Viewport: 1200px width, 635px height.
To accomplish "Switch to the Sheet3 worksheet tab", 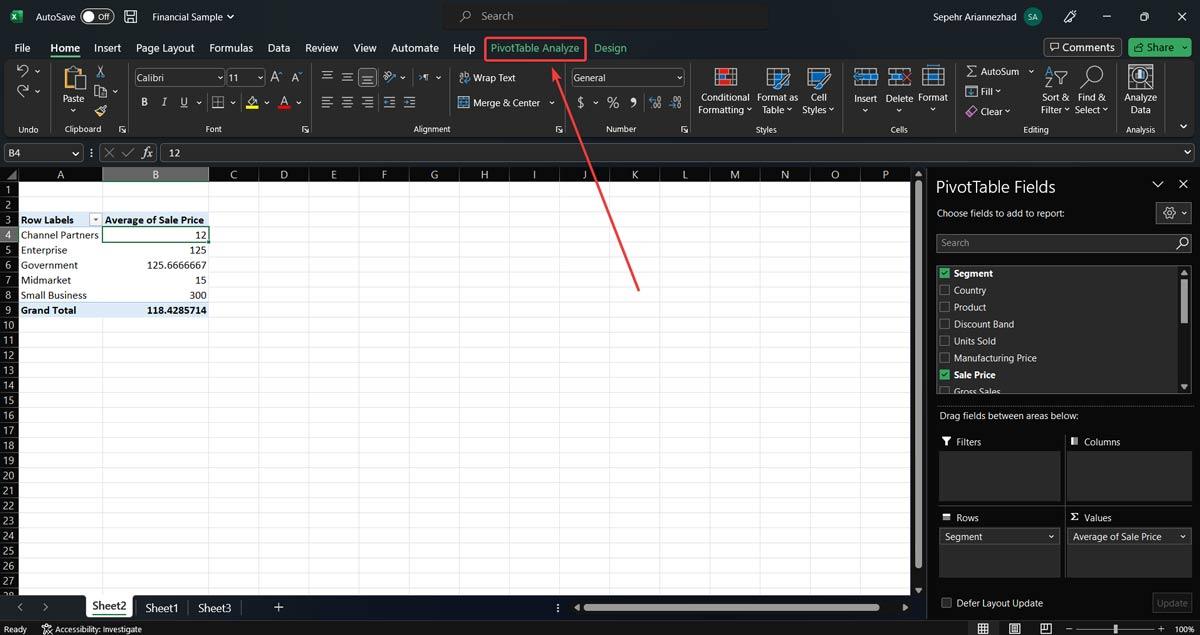I will (x=214, y=607).
